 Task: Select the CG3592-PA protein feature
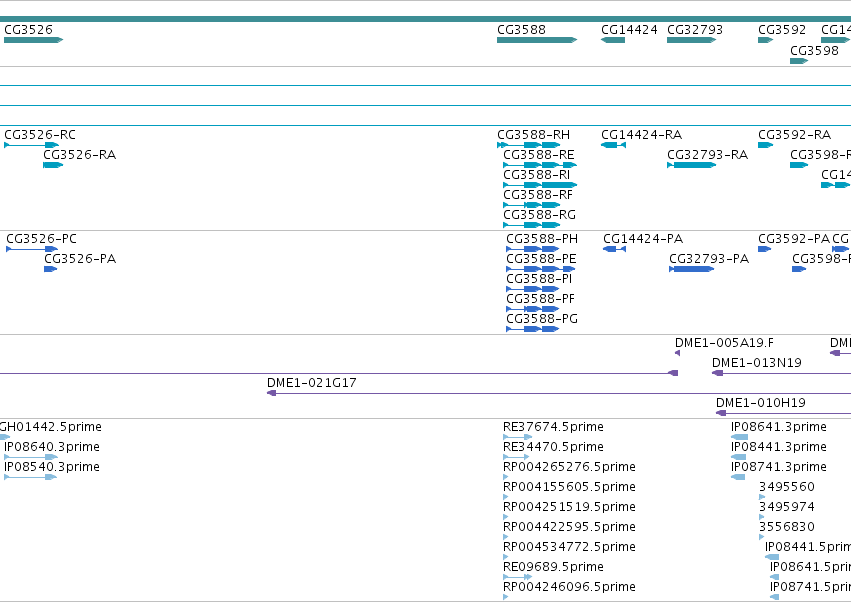click(765, 249)
